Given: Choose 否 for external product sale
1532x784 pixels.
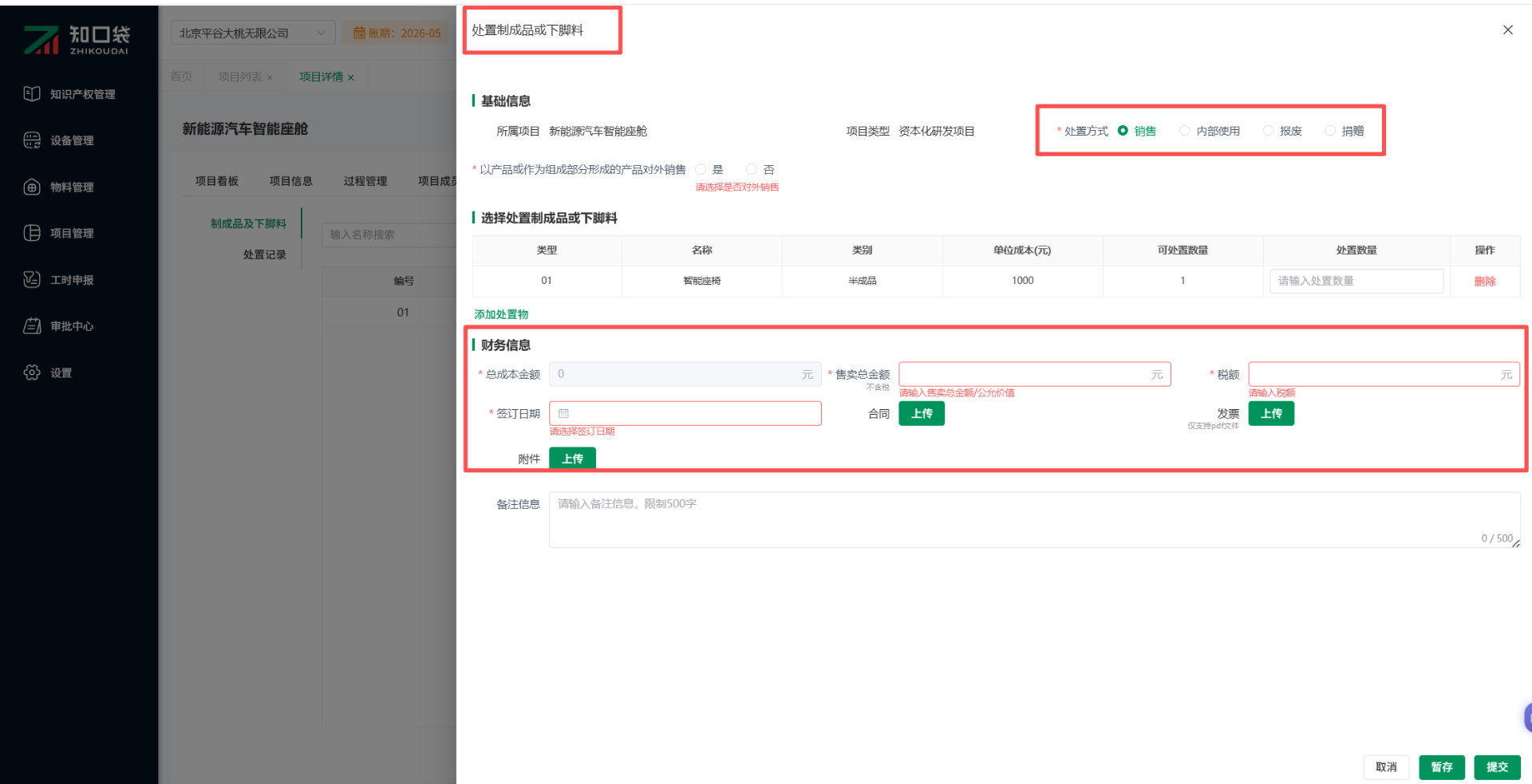Looking at the screenshot, I should click(752, 169).
